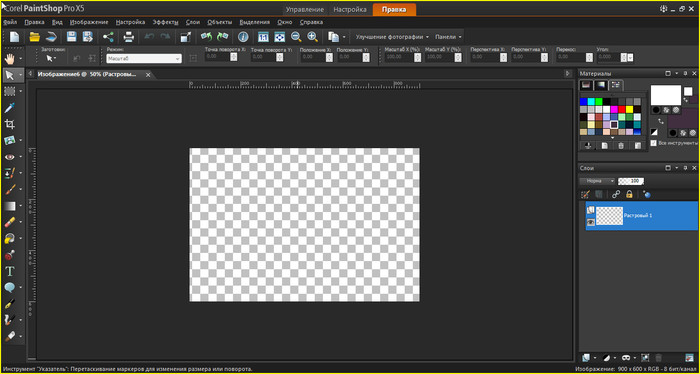
Task: Select the Paint Brush tool
Action: pos(9,189)
